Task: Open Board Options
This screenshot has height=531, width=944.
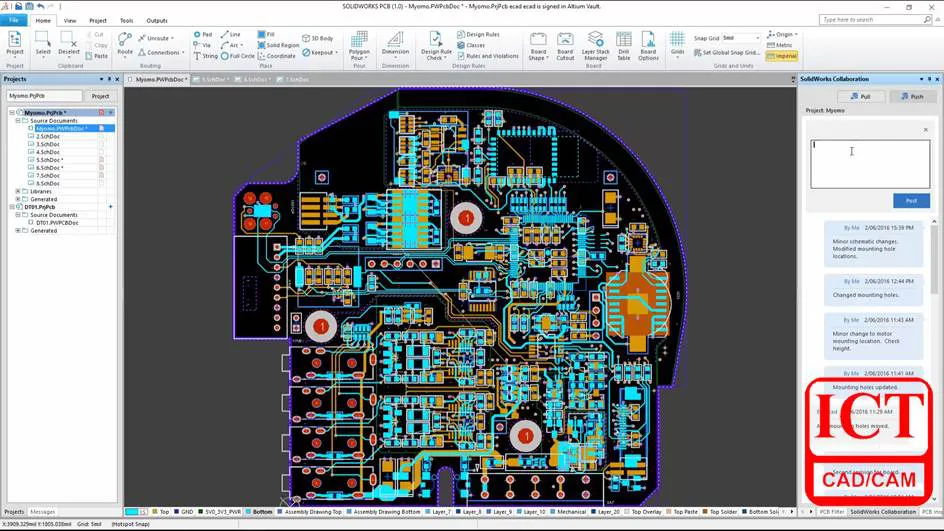Action: (x=648, y=46)
